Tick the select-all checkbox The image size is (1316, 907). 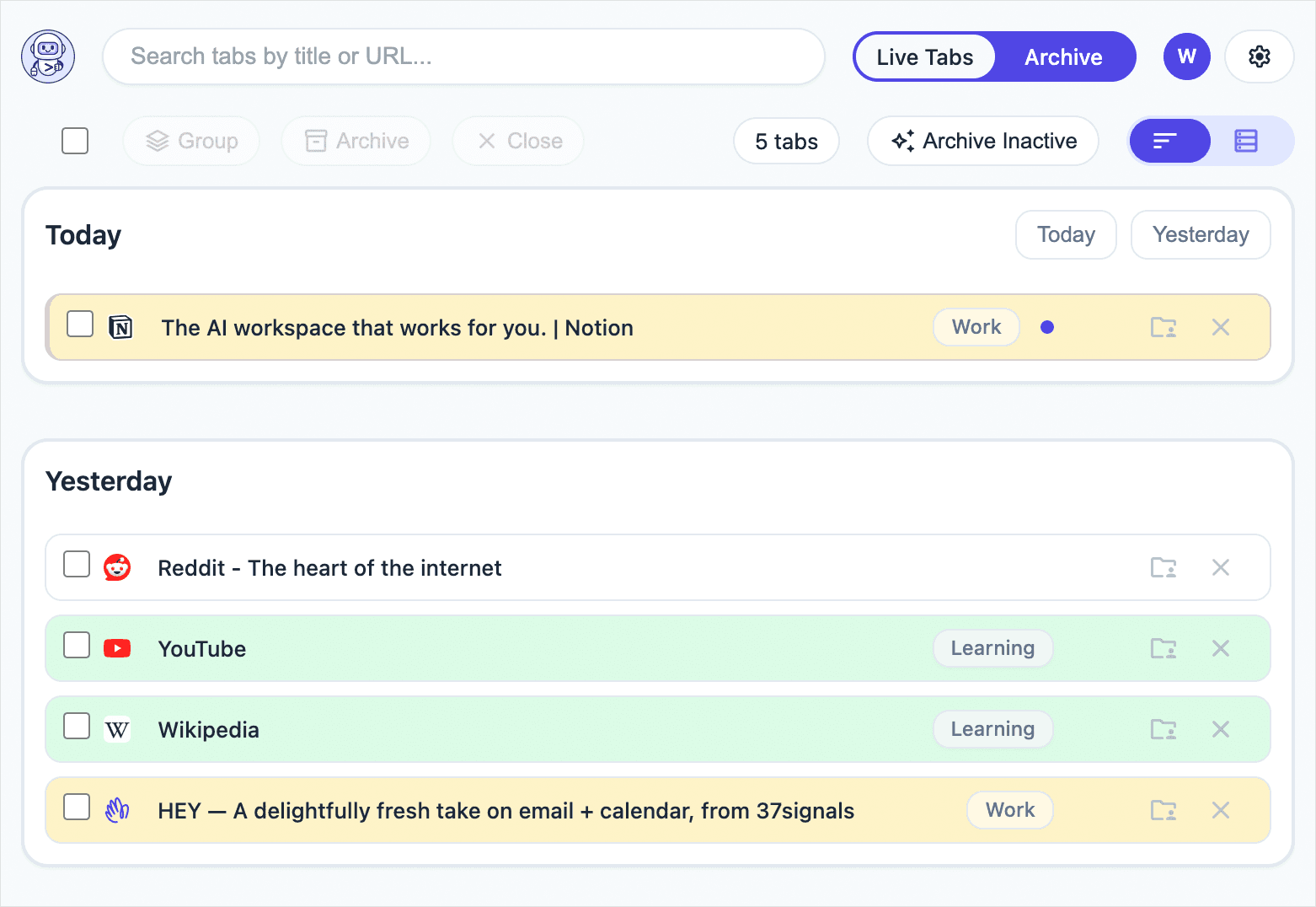(75, 141)
